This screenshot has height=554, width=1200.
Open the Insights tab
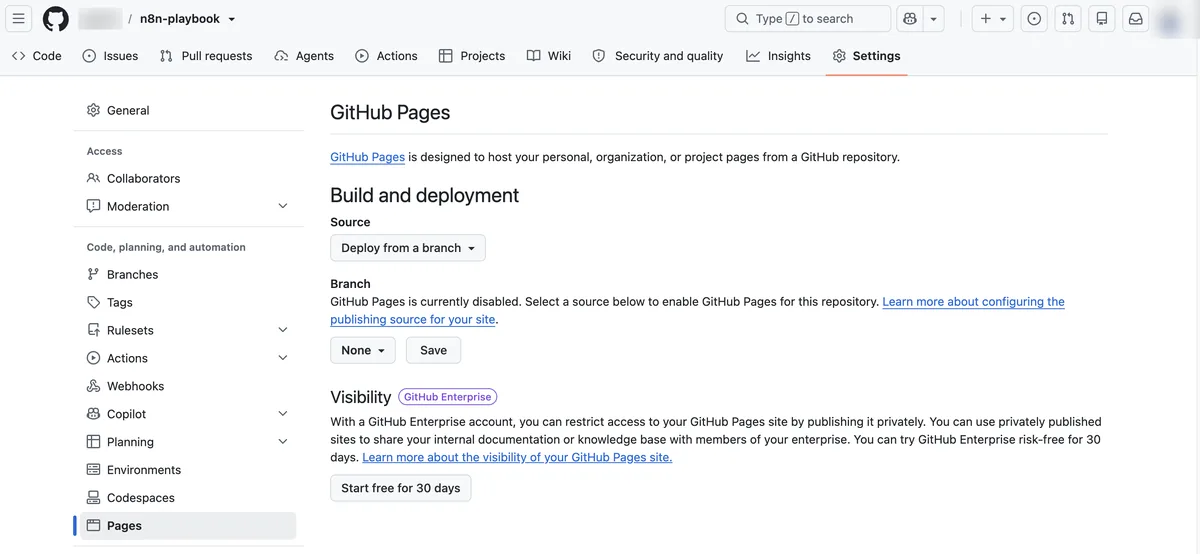point(778,56)
